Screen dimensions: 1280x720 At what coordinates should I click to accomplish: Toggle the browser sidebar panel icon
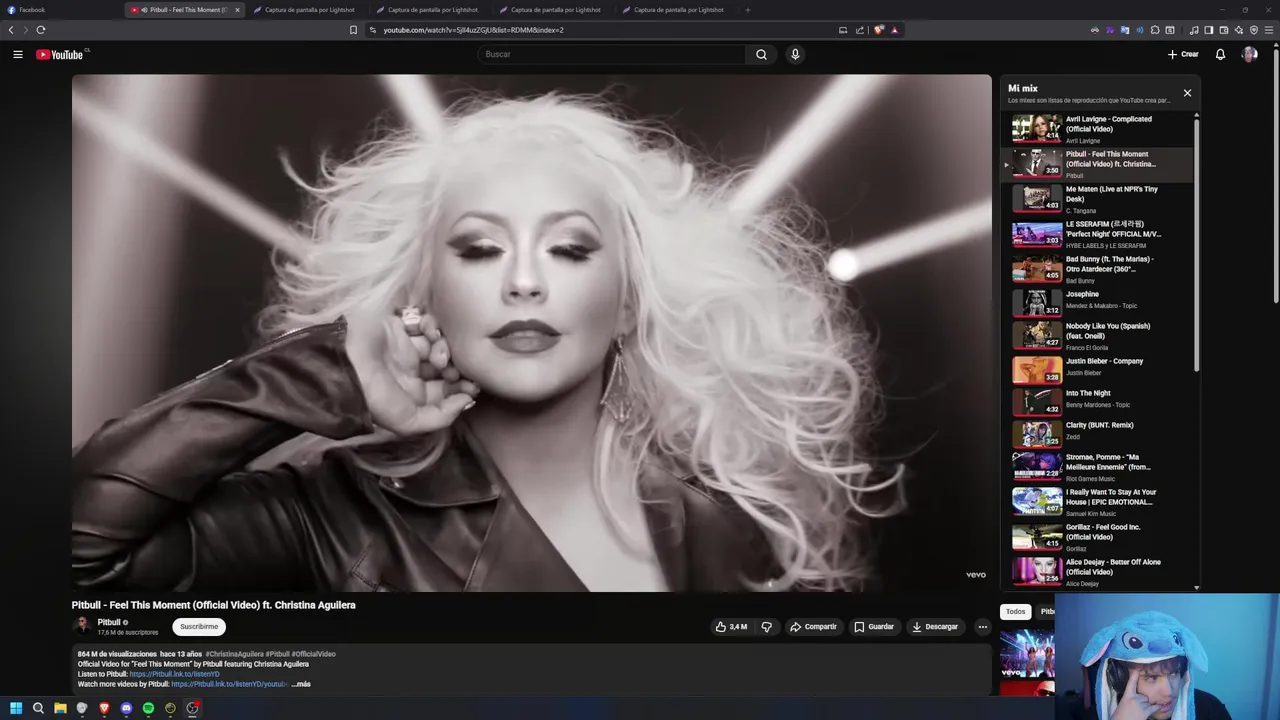point(1208,30)
